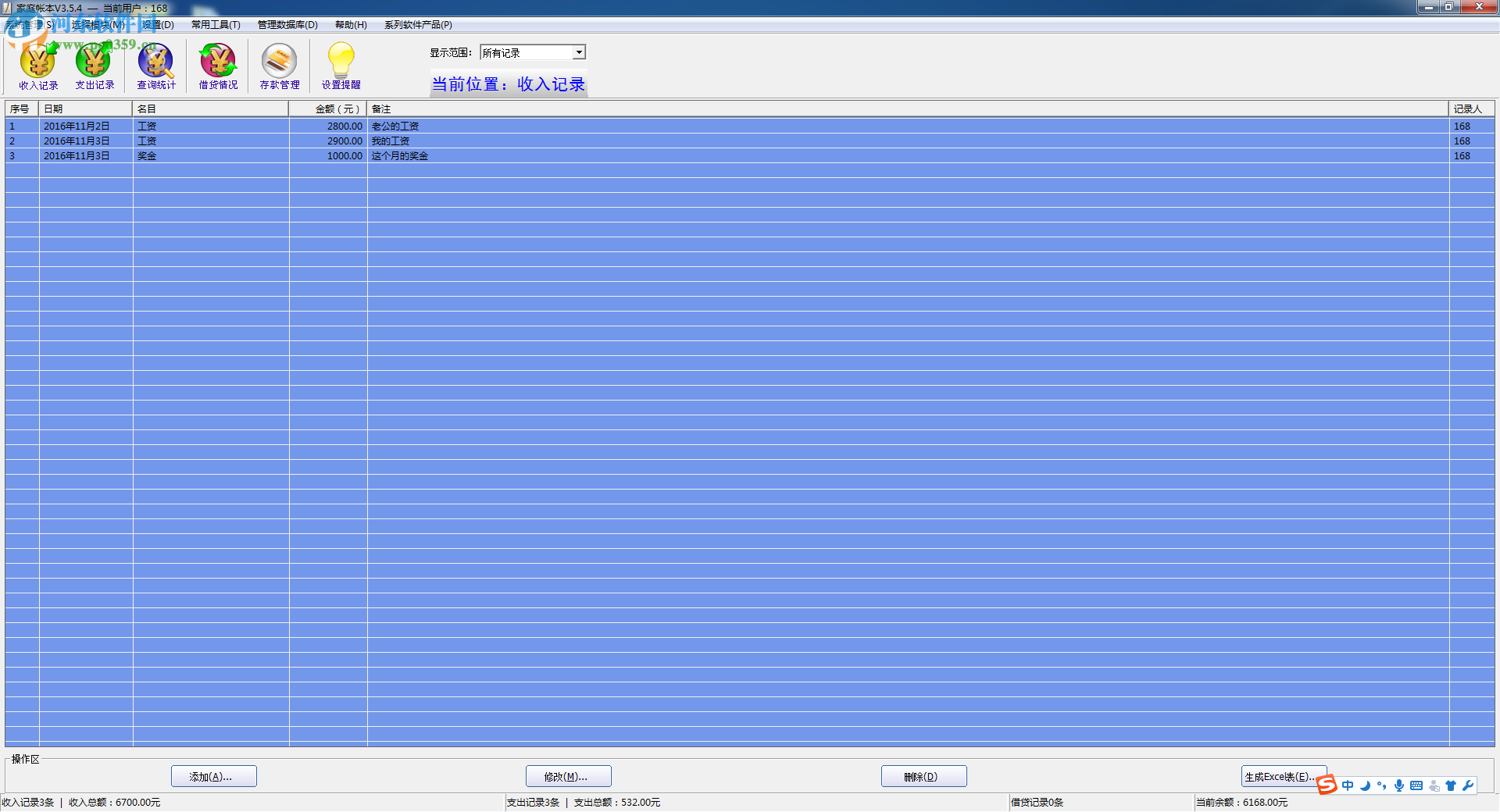Click the 收入记录3条 status entry
Viewport: 1500px width, 812px height.
click(28, 803)
